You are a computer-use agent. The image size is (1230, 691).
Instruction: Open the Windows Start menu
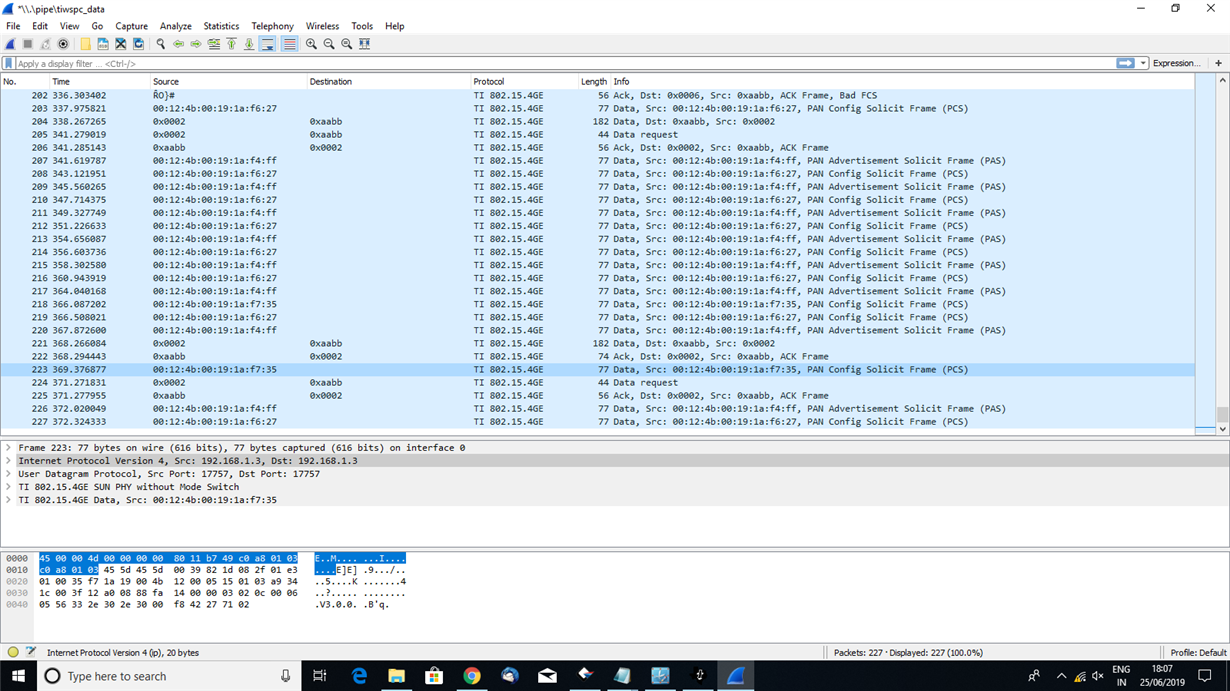click(x=18, y=676)
